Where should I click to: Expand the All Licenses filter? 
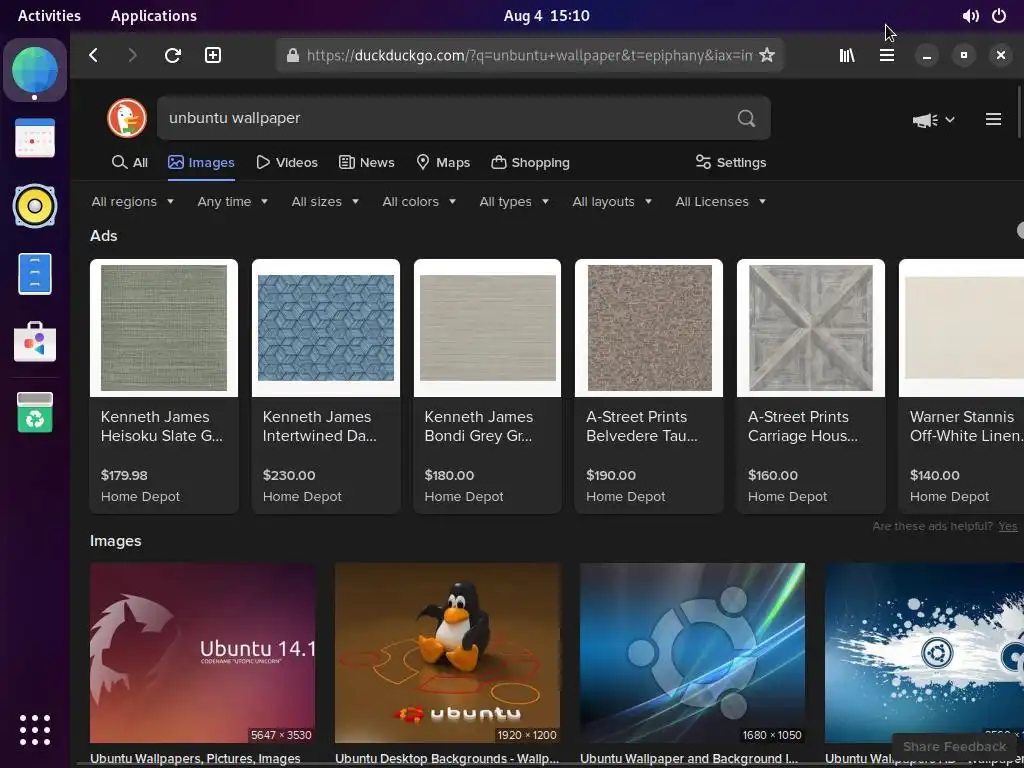tap(720, 202)
